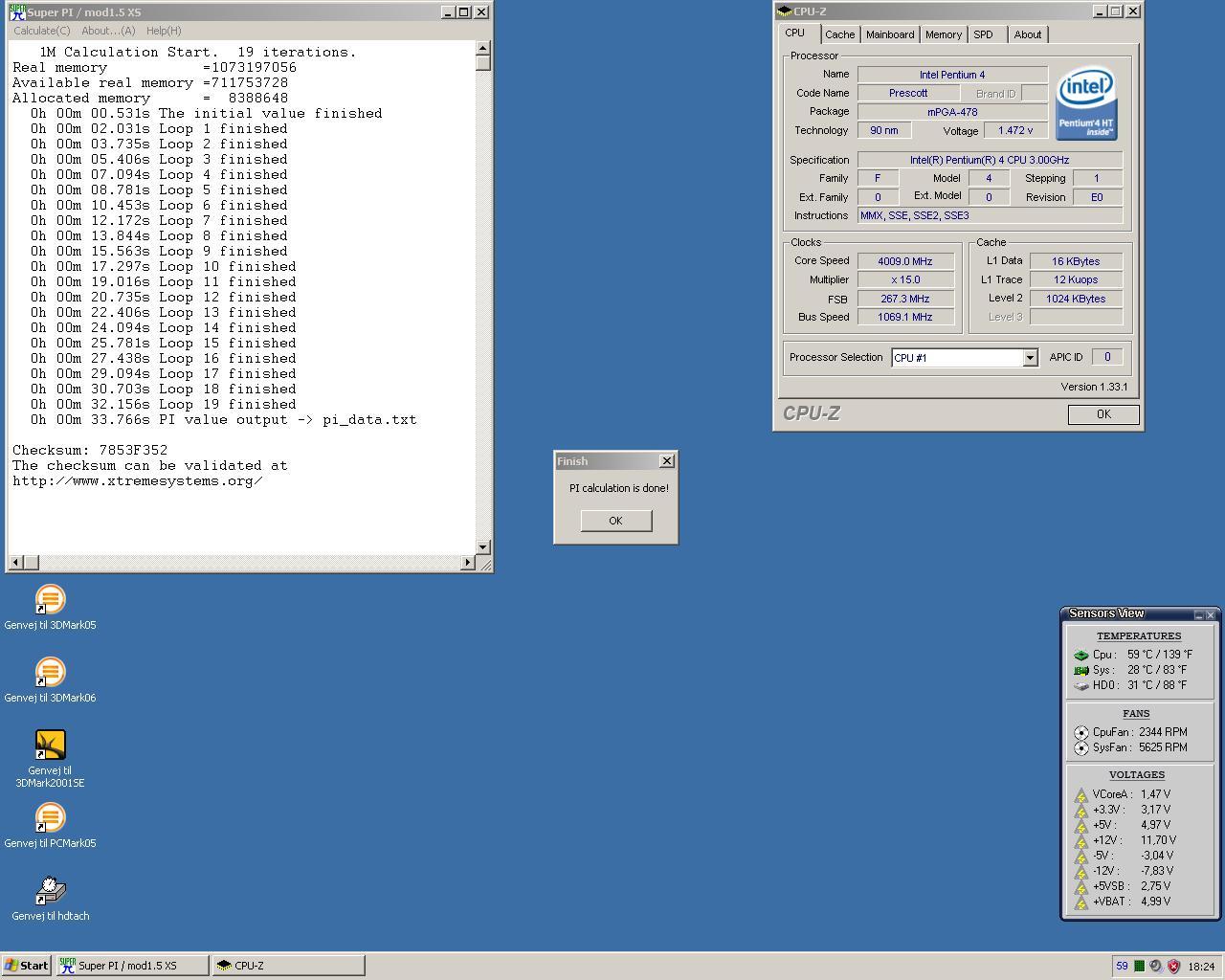Click the Loop 19 finished line
1225x980 pixels.
(164, 404)
